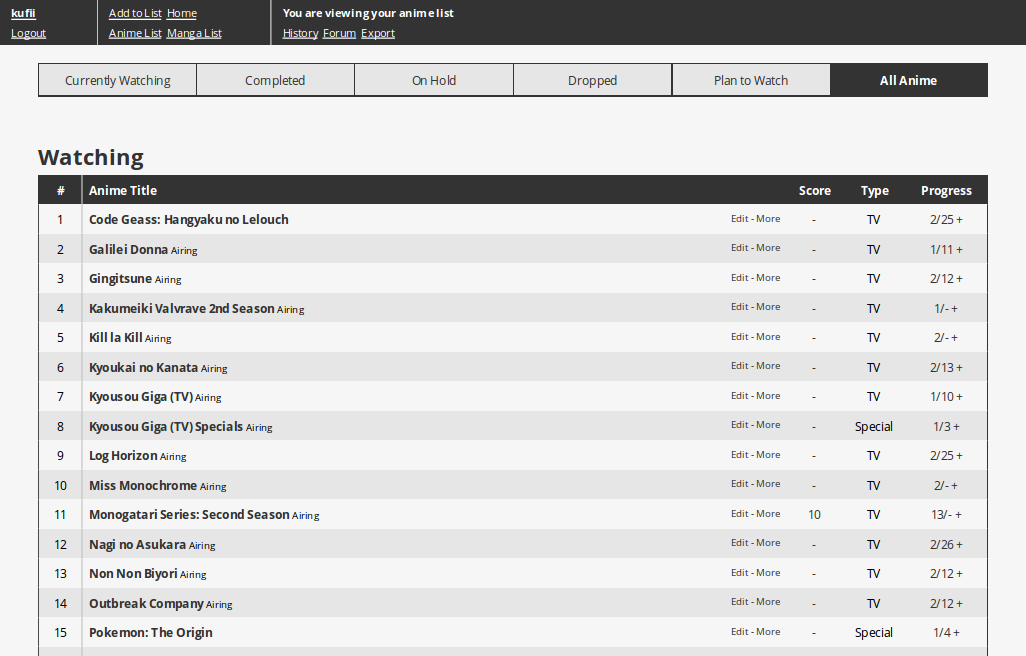Open Monogatari Series: Second Season title

[x=189, y=515]
